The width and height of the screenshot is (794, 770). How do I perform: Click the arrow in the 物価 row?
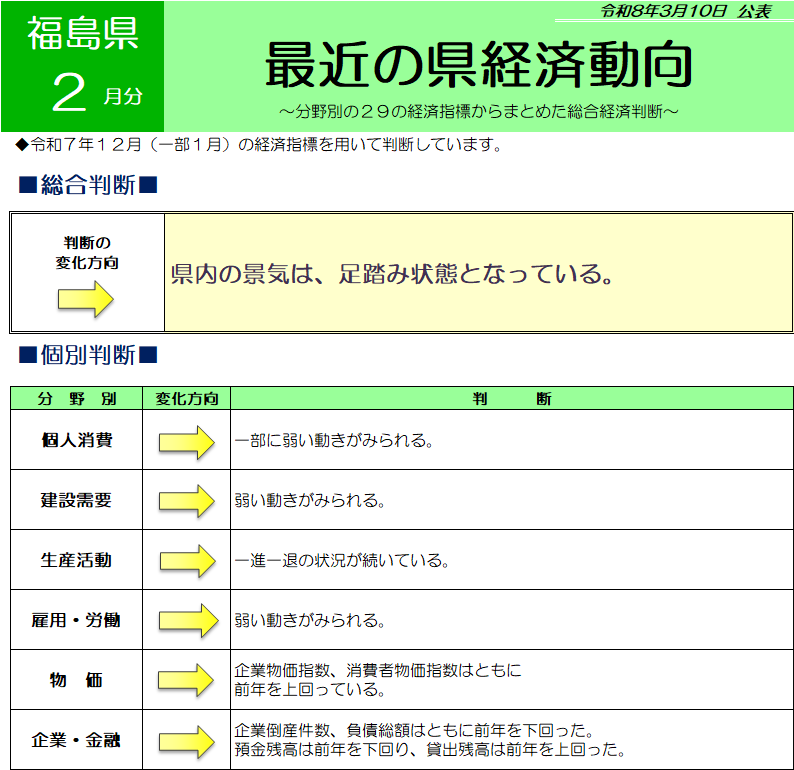tap(187, 680)
